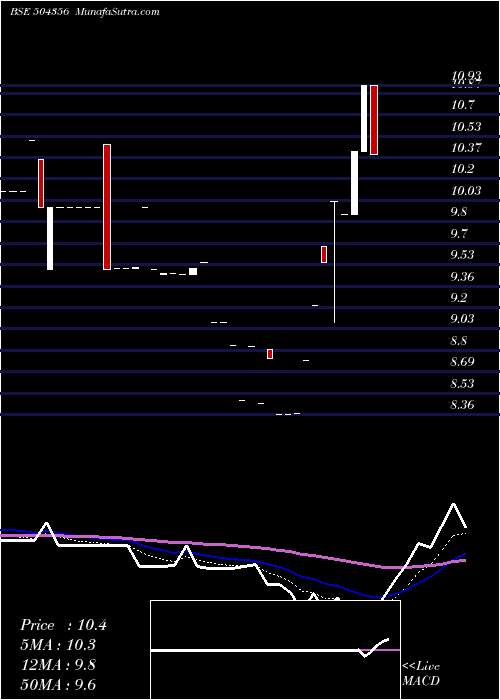This screenshot has height=700, width=500.
Task: Select the 10.53 price level label
Action: pos(466,126)
